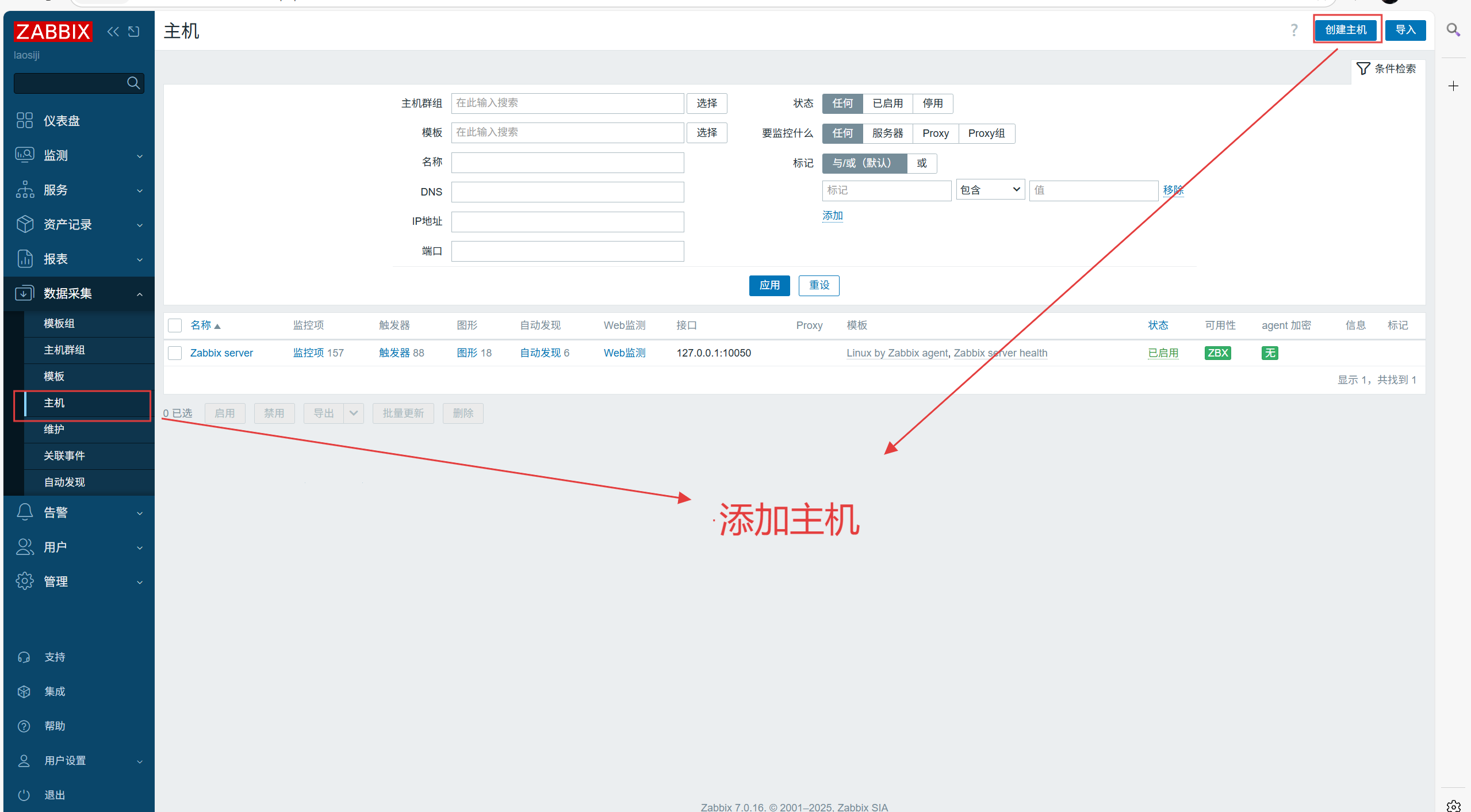Click the IP地址 input field
1471x812 pixels.
(x=567, y=222)
